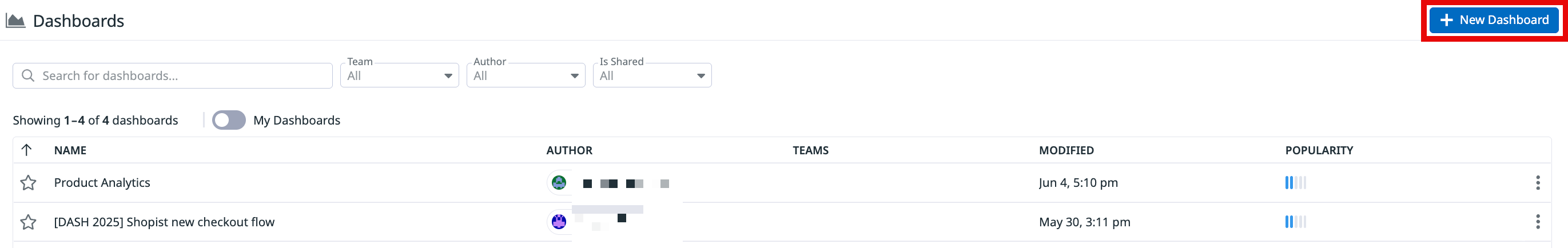The height and width of the screenshot is (248, 1568).
Task: Open kebab menu for Product Analytics row
Action: pyautogui.click(x=1538, y=183)
